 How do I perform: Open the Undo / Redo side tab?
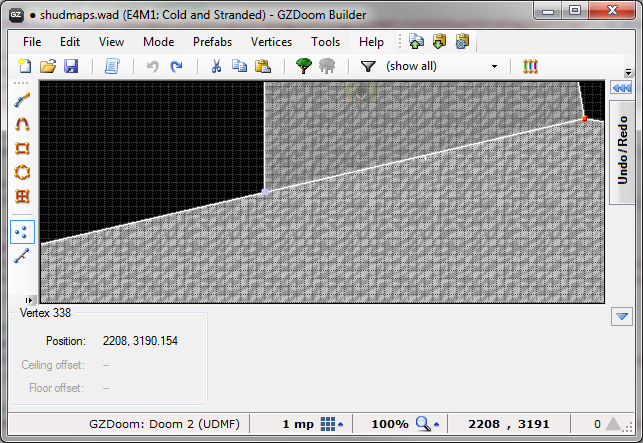[x=622, y=151]
